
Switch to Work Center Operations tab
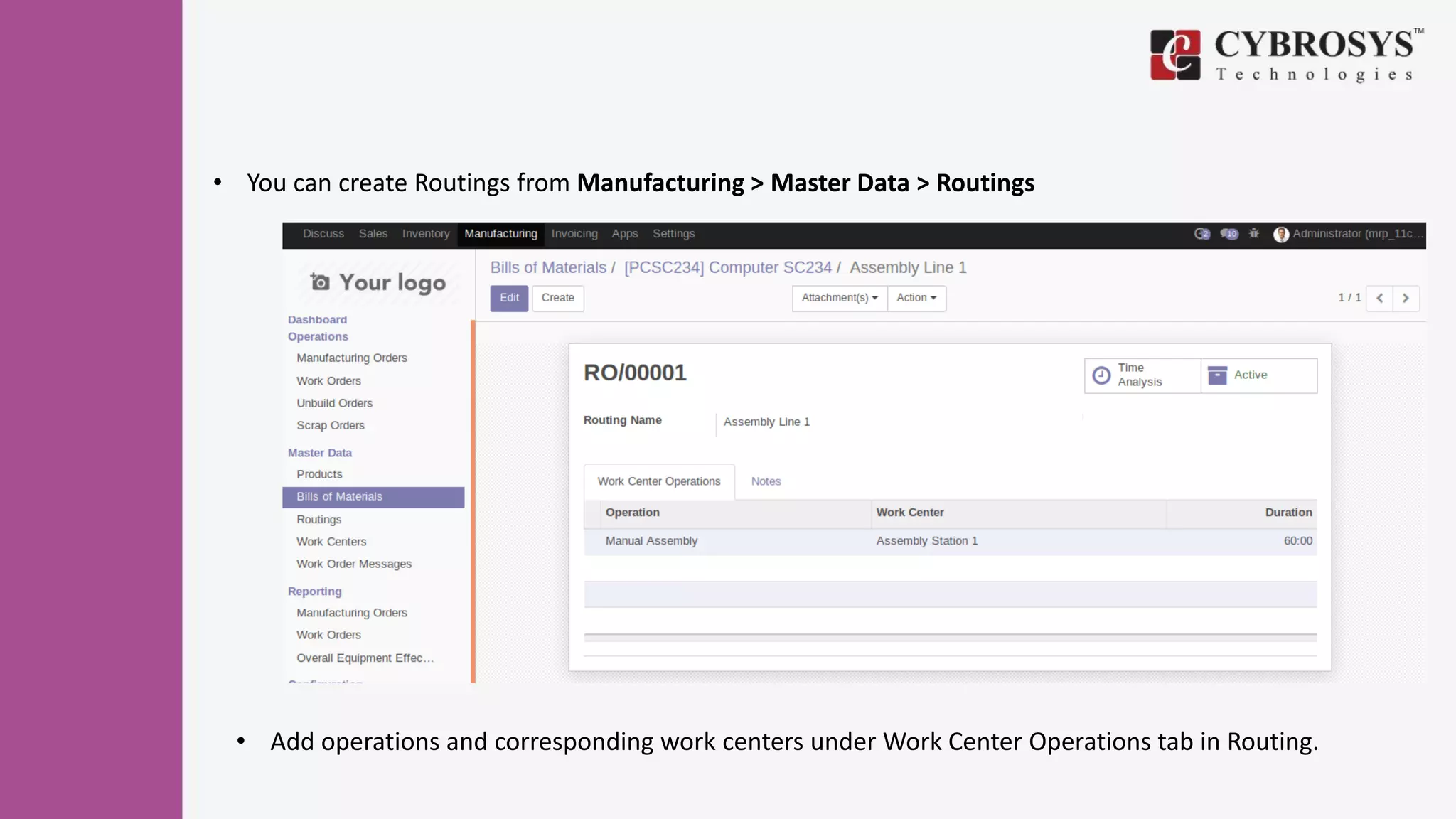pyautogui.click(x=659, y=481)
